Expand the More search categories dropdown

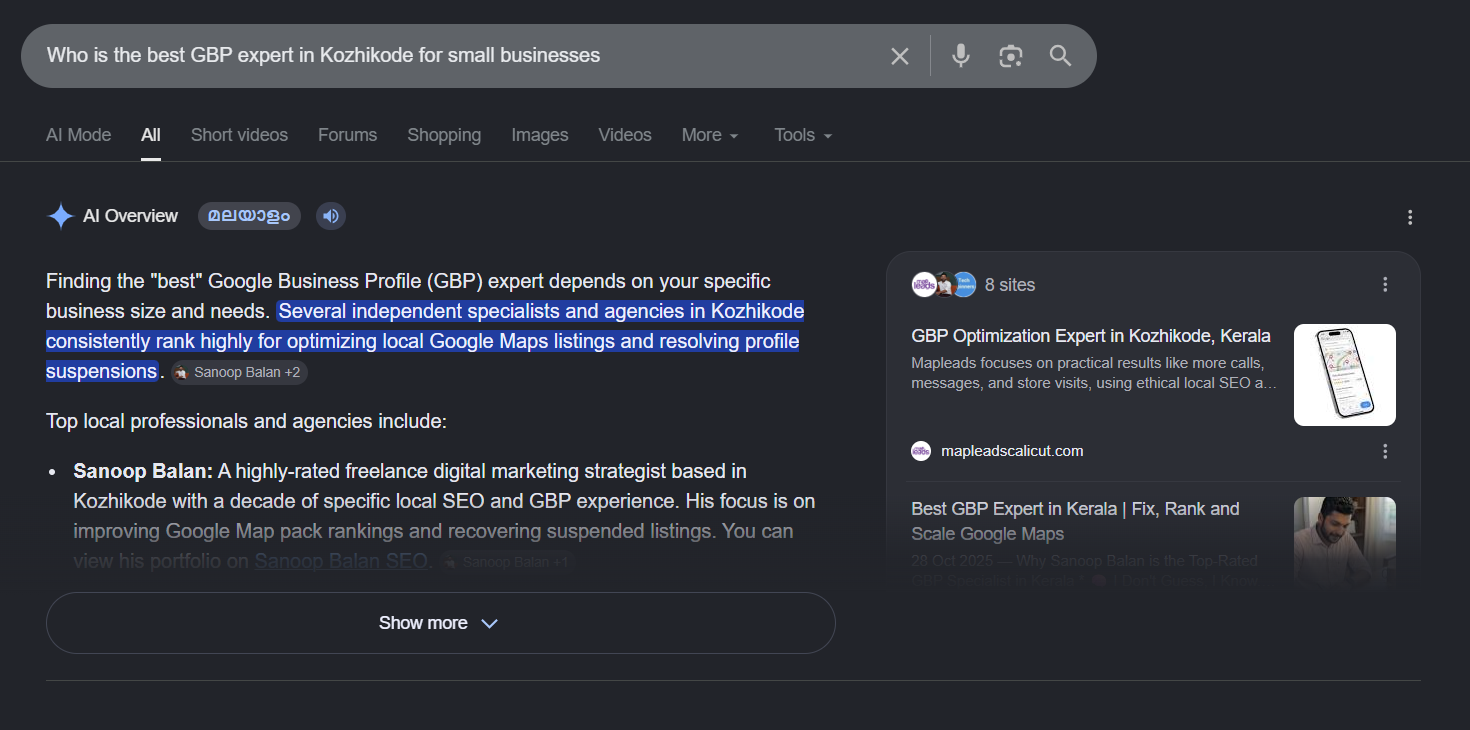(x=710, y=135)
